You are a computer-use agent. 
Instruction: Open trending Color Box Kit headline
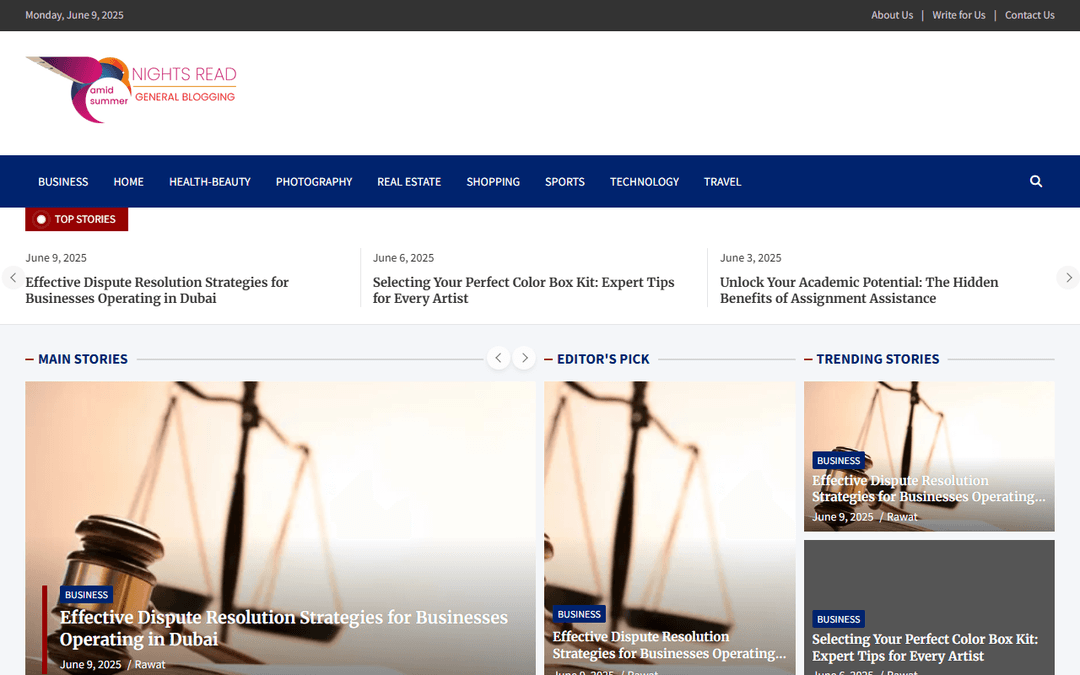click(x=925, y=647)
